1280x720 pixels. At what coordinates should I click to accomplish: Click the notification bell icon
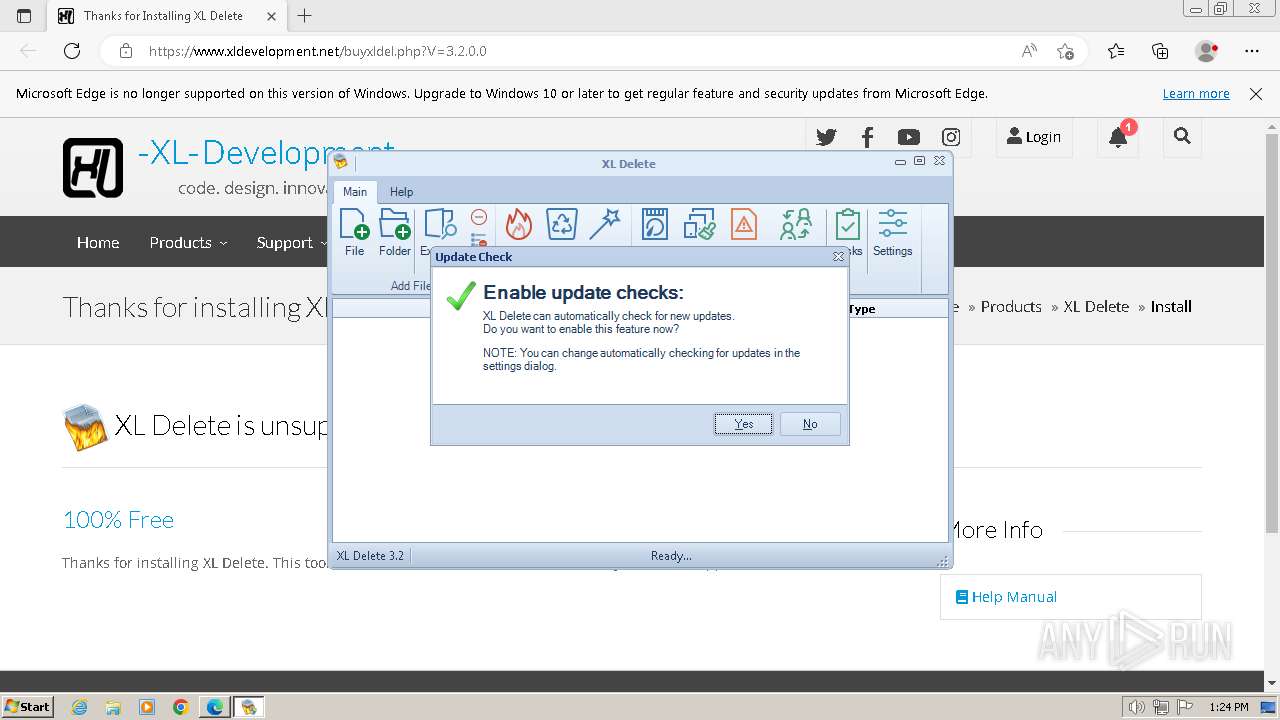coord(1119,138)
